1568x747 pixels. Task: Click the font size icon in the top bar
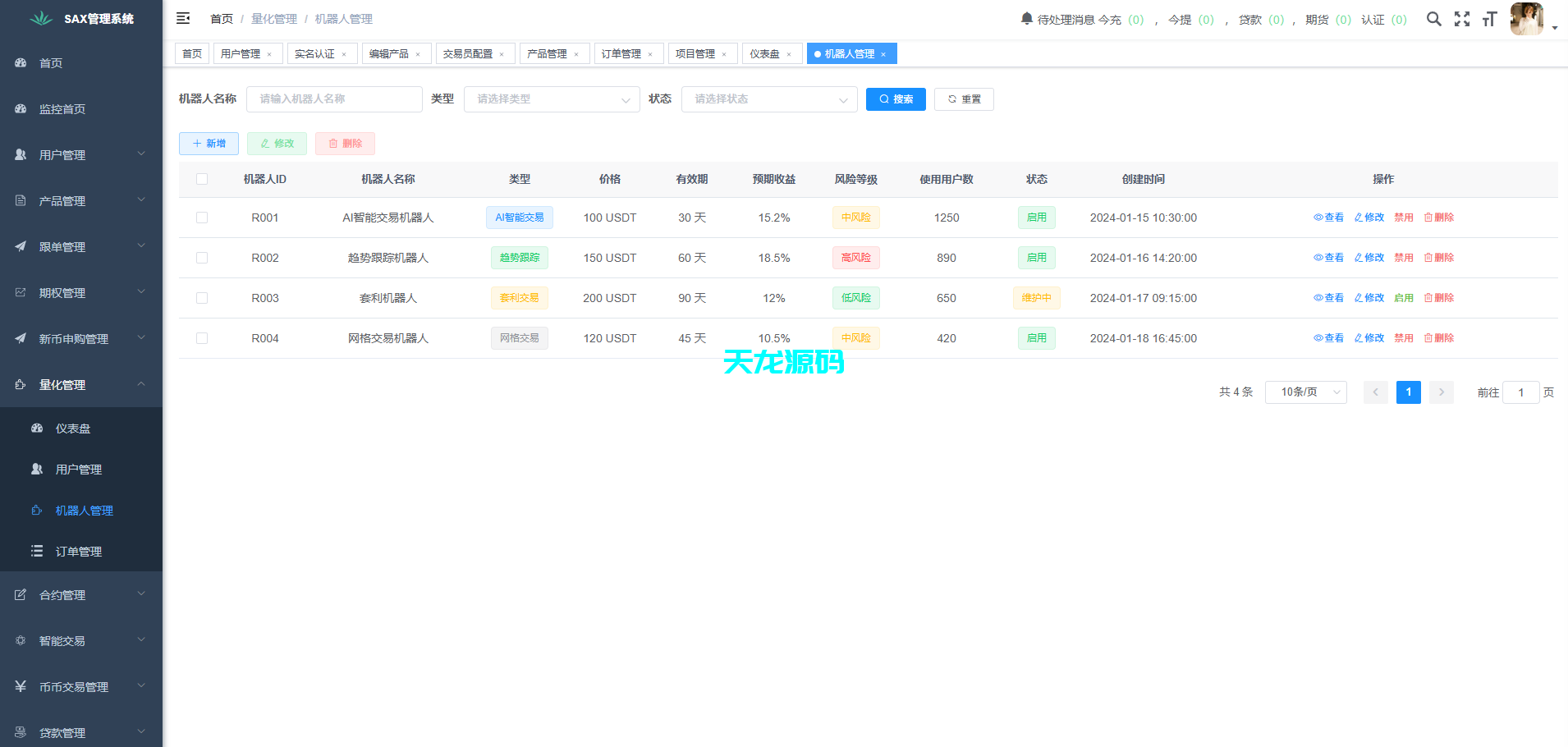click(1490, 18)
